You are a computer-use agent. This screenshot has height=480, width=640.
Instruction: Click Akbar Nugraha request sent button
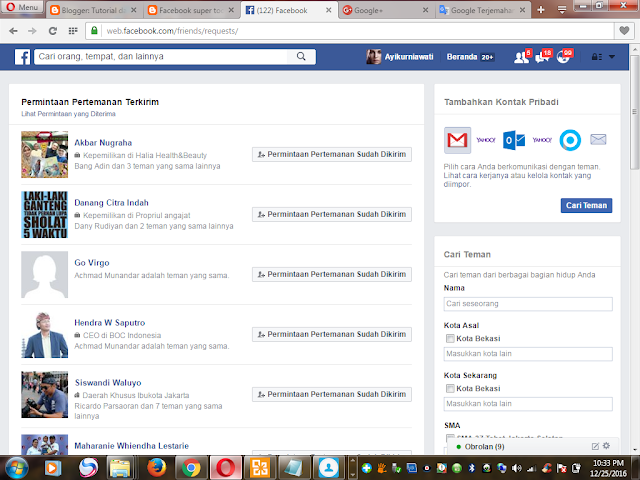pos(332,154)
